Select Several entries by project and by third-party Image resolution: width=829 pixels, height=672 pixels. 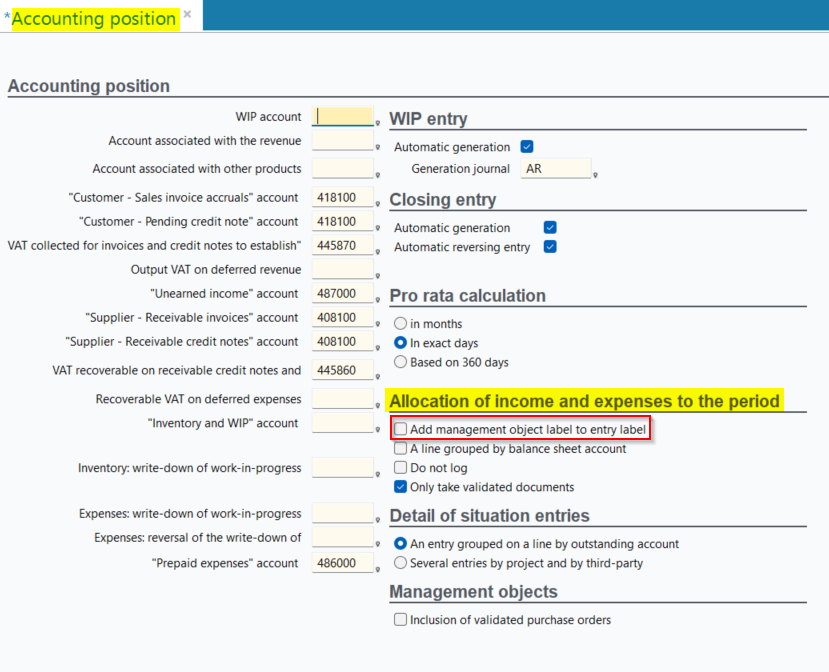(x=401, y=563)
